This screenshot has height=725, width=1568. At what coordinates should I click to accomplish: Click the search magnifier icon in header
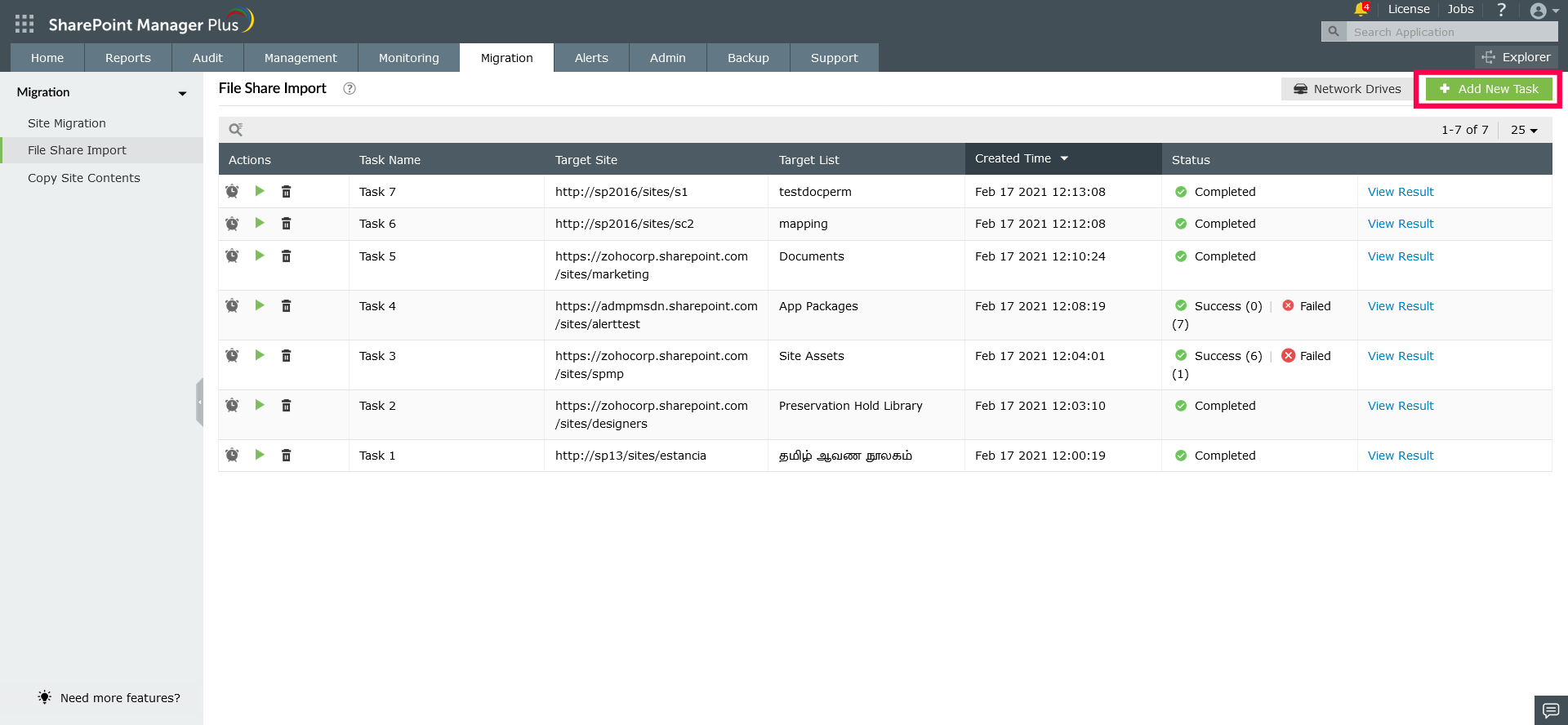tap(1334, 32)
